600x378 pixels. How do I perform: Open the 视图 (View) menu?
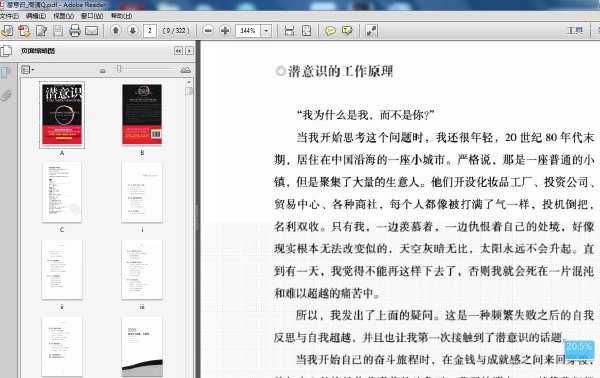tap(63, 16)
